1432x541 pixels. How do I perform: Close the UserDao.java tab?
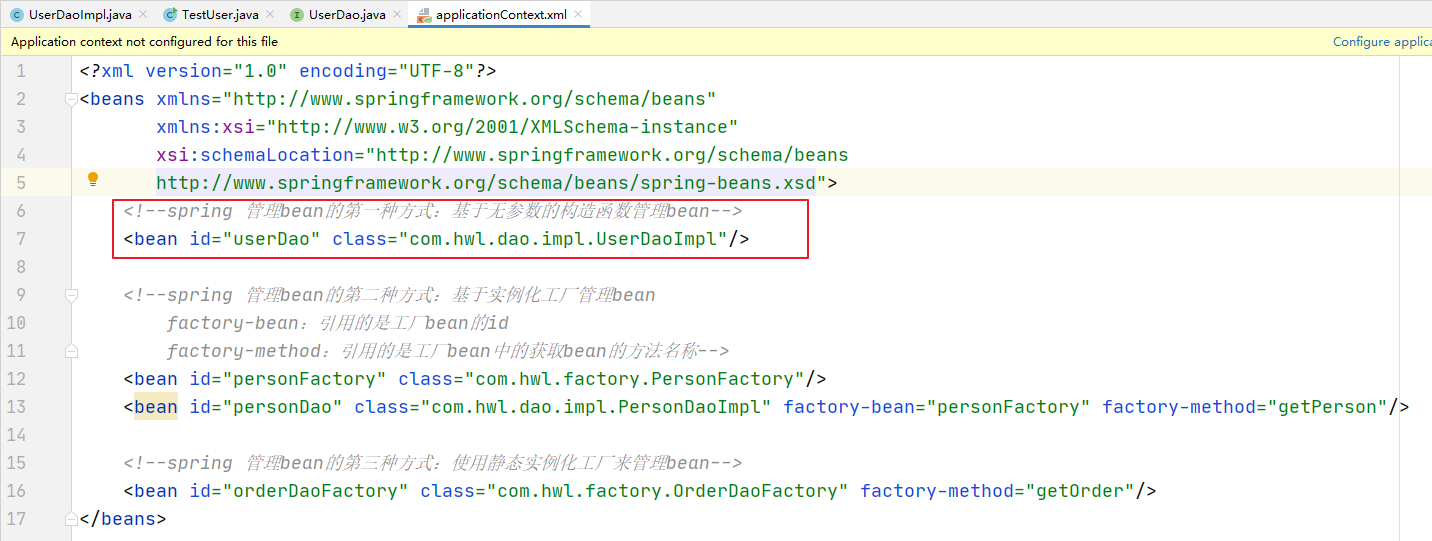pos(397,15)
